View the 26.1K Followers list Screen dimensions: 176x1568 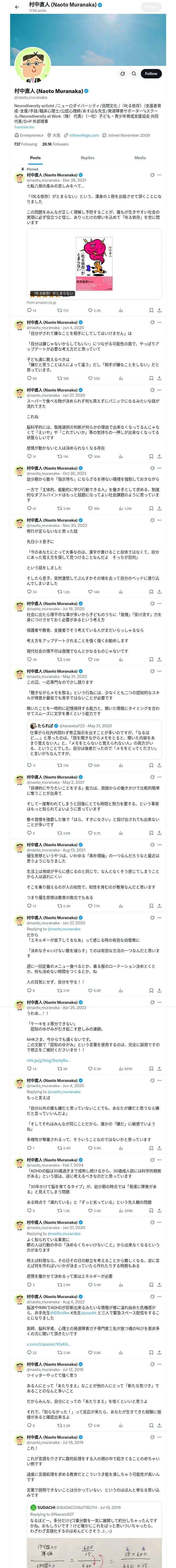click(x=55, y=144)
